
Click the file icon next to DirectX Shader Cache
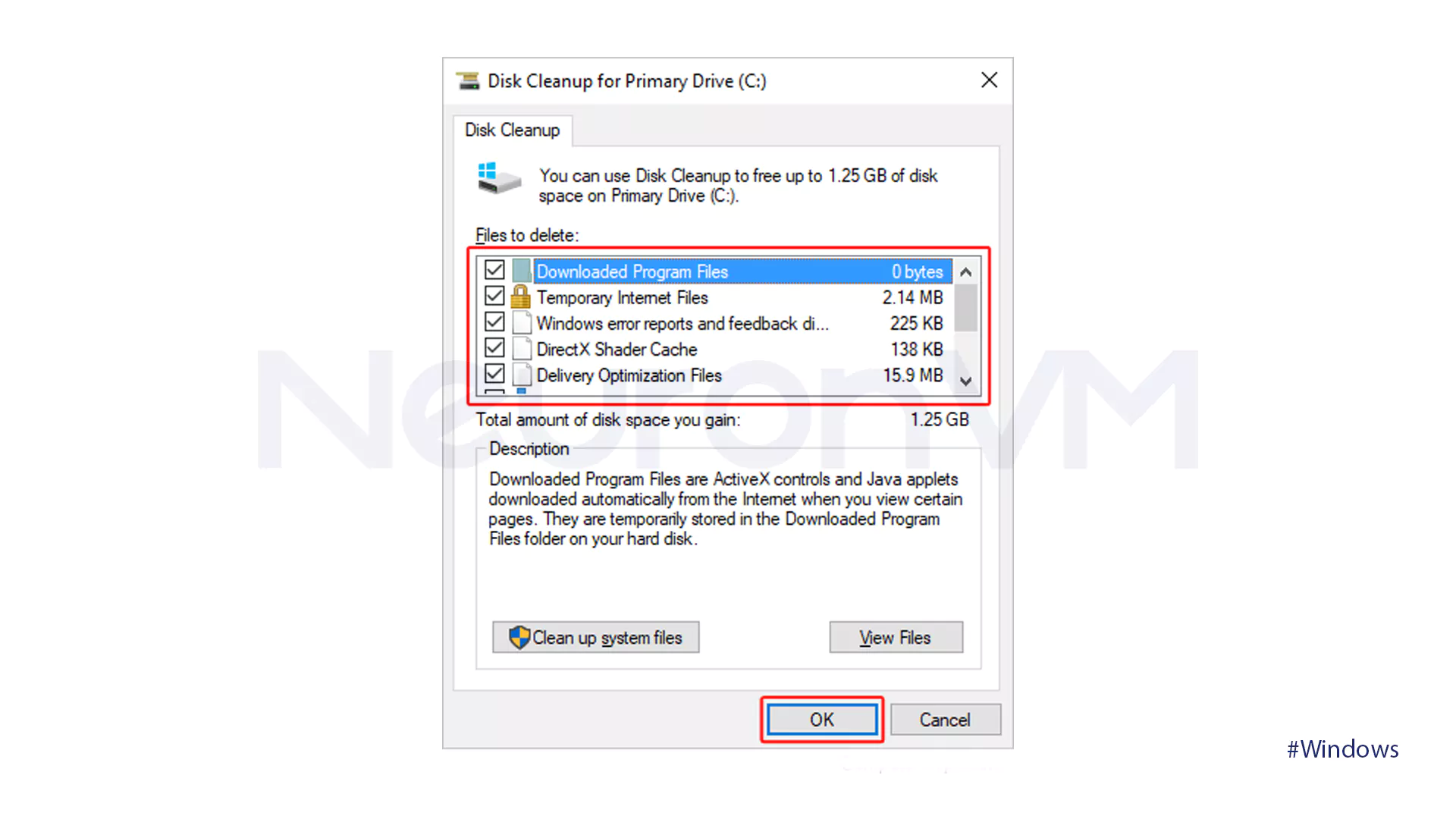click(x=522, y=349)
